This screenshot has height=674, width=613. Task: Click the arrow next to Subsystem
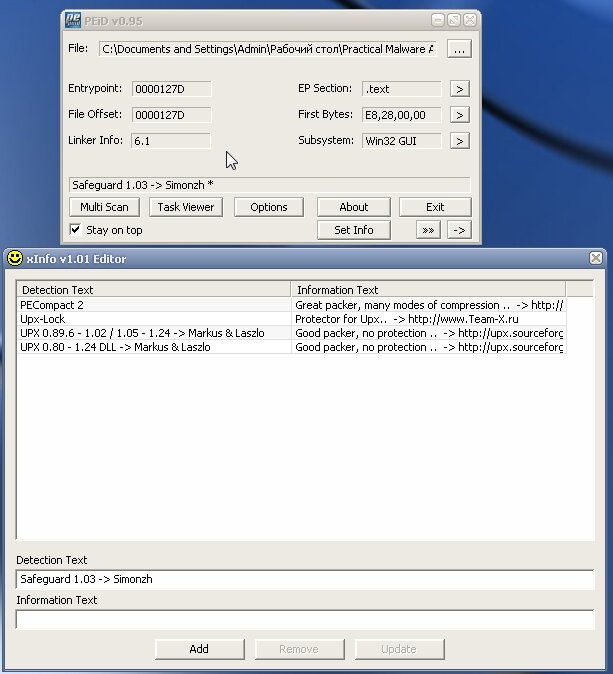459,141
